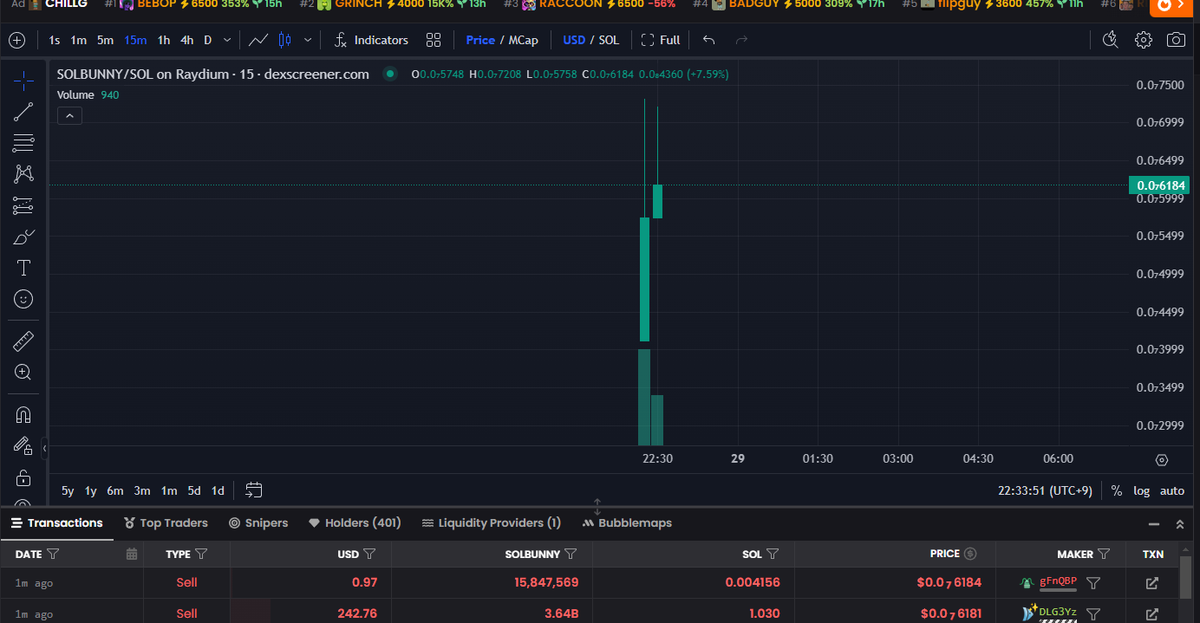Image resolution: width=1200 pixels, height=623 pixels.
Task: Filter transactions by USD amount
Action: [369, 554]
